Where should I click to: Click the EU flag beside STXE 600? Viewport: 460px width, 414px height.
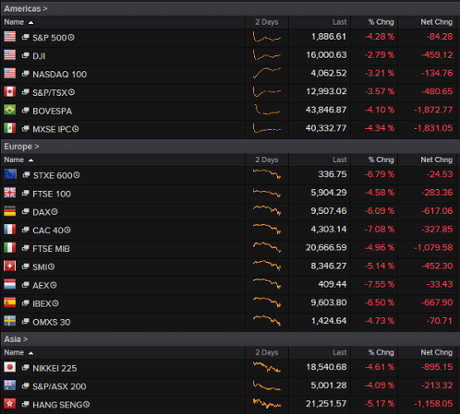pyautogui.click(x=10, y=174)
